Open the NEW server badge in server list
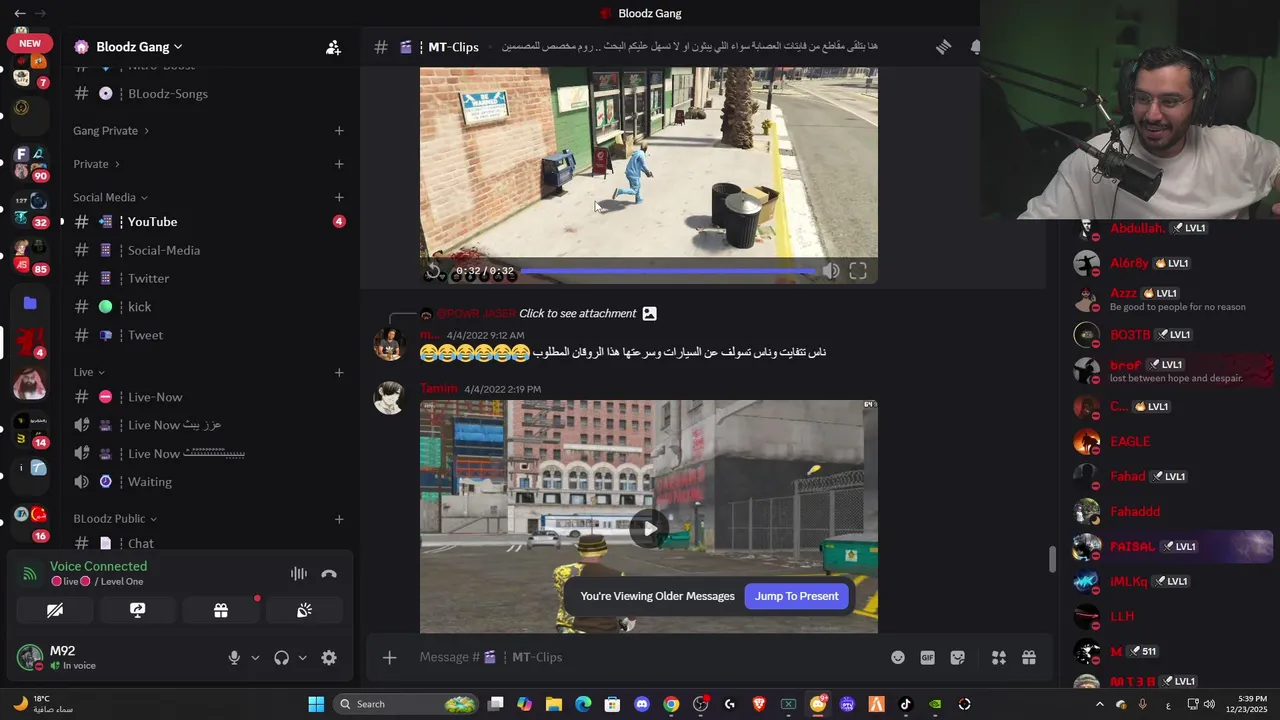The image size is (1280, 720). pyautogui.click(x=30, y=43)
